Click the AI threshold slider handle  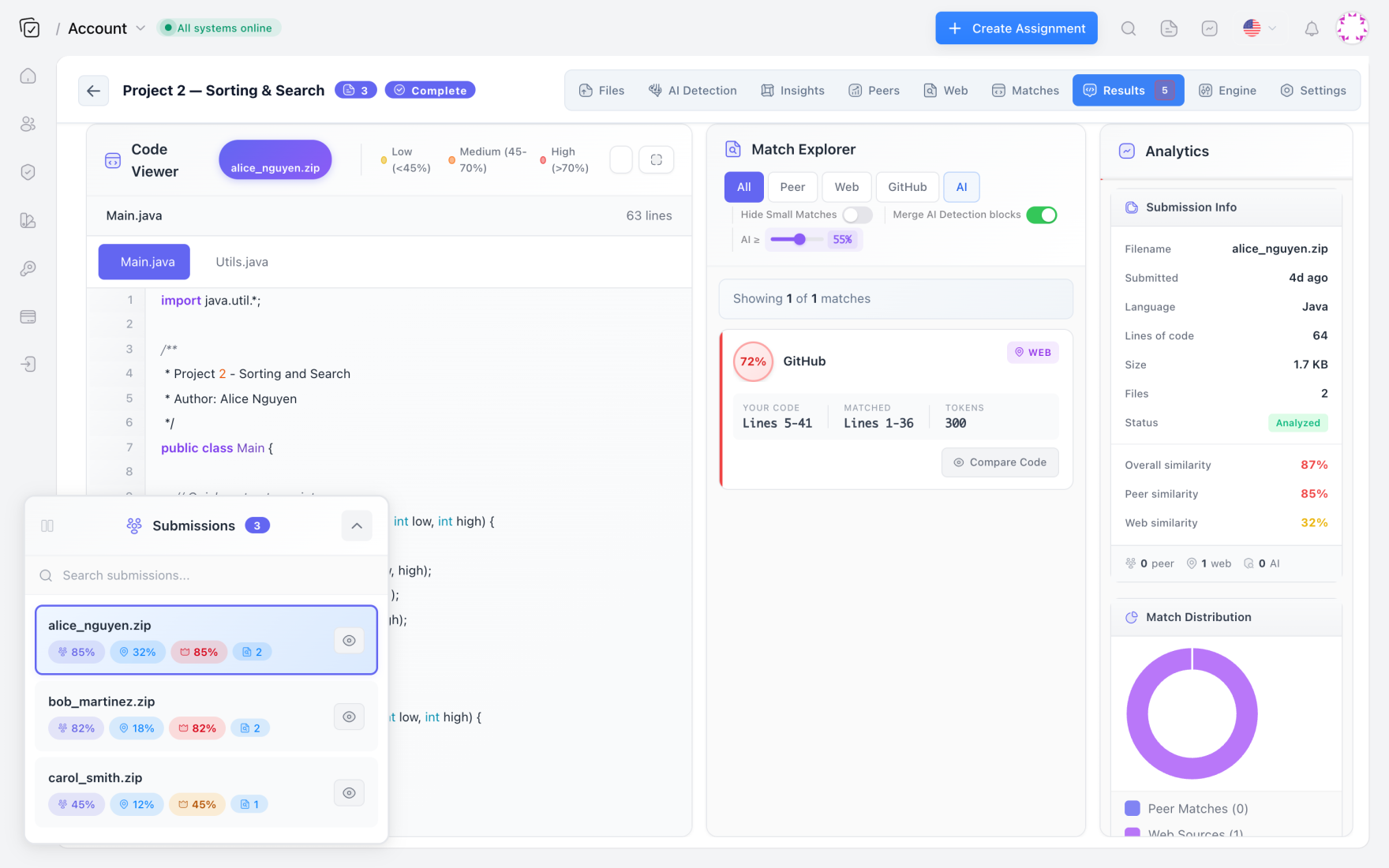[799, 239]
